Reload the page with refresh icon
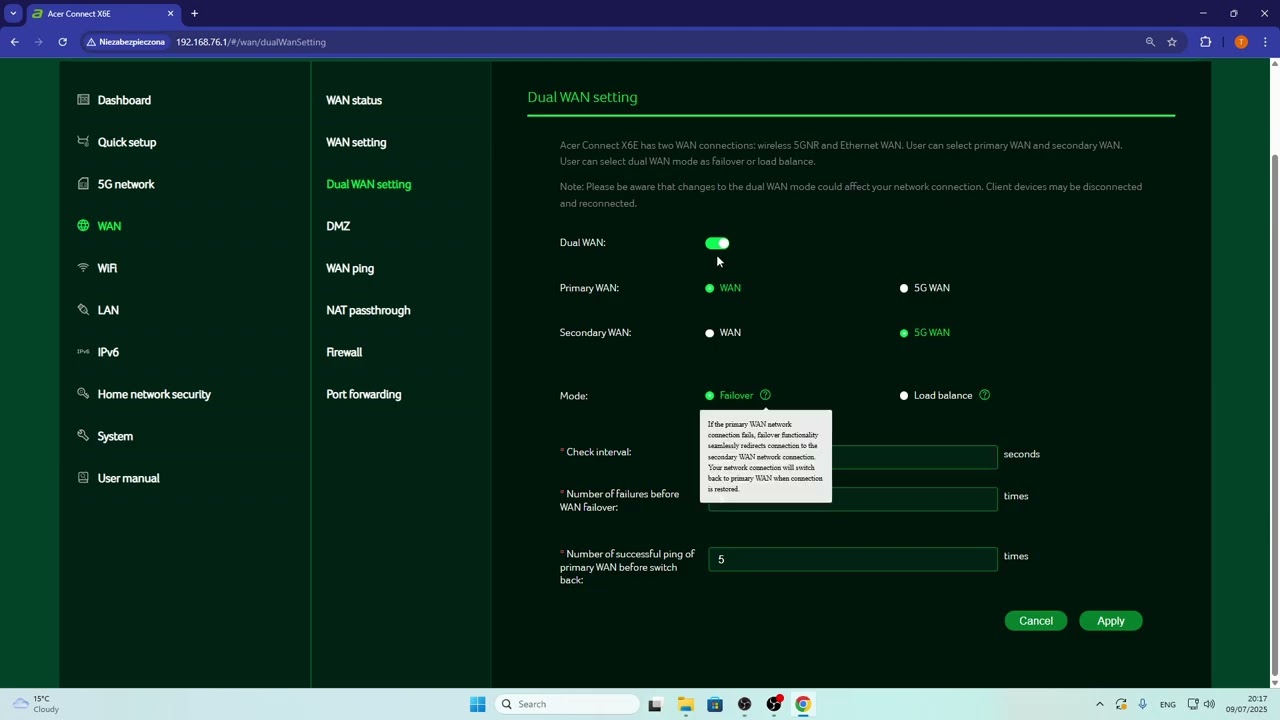This screenshot has height=720, width=1280. tap(62, 42)
